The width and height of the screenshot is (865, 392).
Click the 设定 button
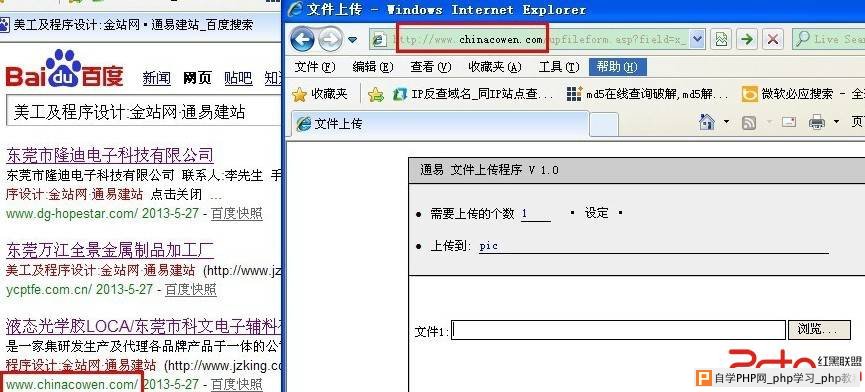coord(596,213)
